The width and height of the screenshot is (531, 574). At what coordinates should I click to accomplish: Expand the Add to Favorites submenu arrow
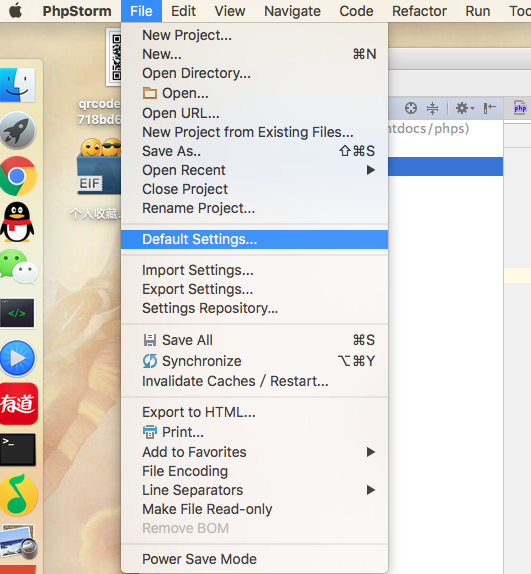[x=371, y=452]
